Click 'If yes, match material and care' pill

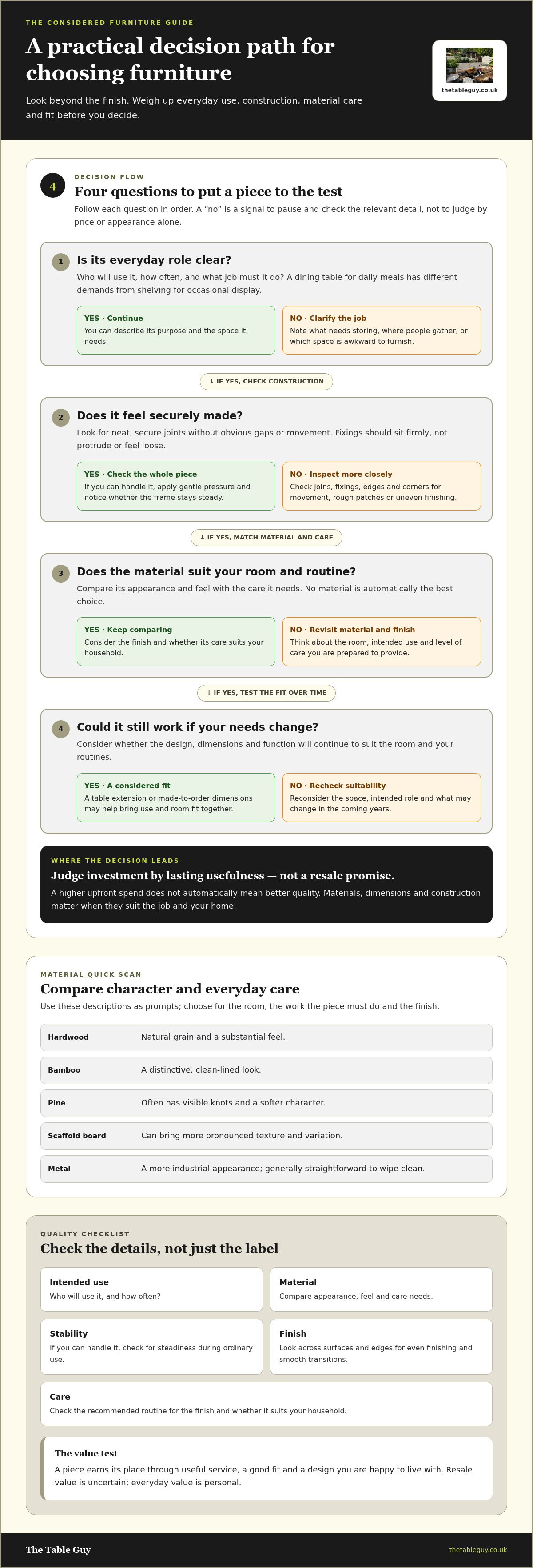pyautogui.click(x=266, y=538)
